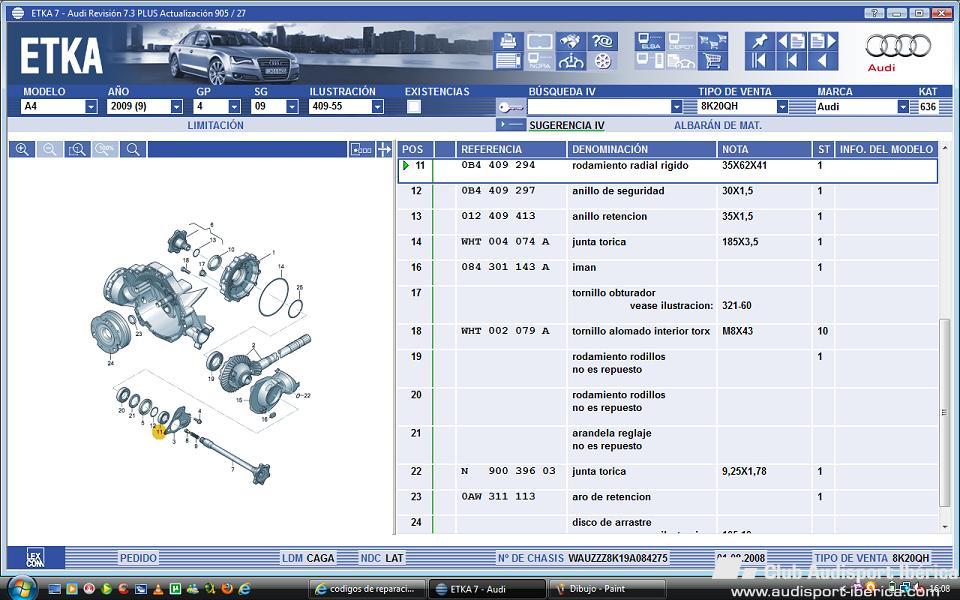960x600 pixels.
Task: Launch VLC cone icon in quick launch
Action: [158, 589]
